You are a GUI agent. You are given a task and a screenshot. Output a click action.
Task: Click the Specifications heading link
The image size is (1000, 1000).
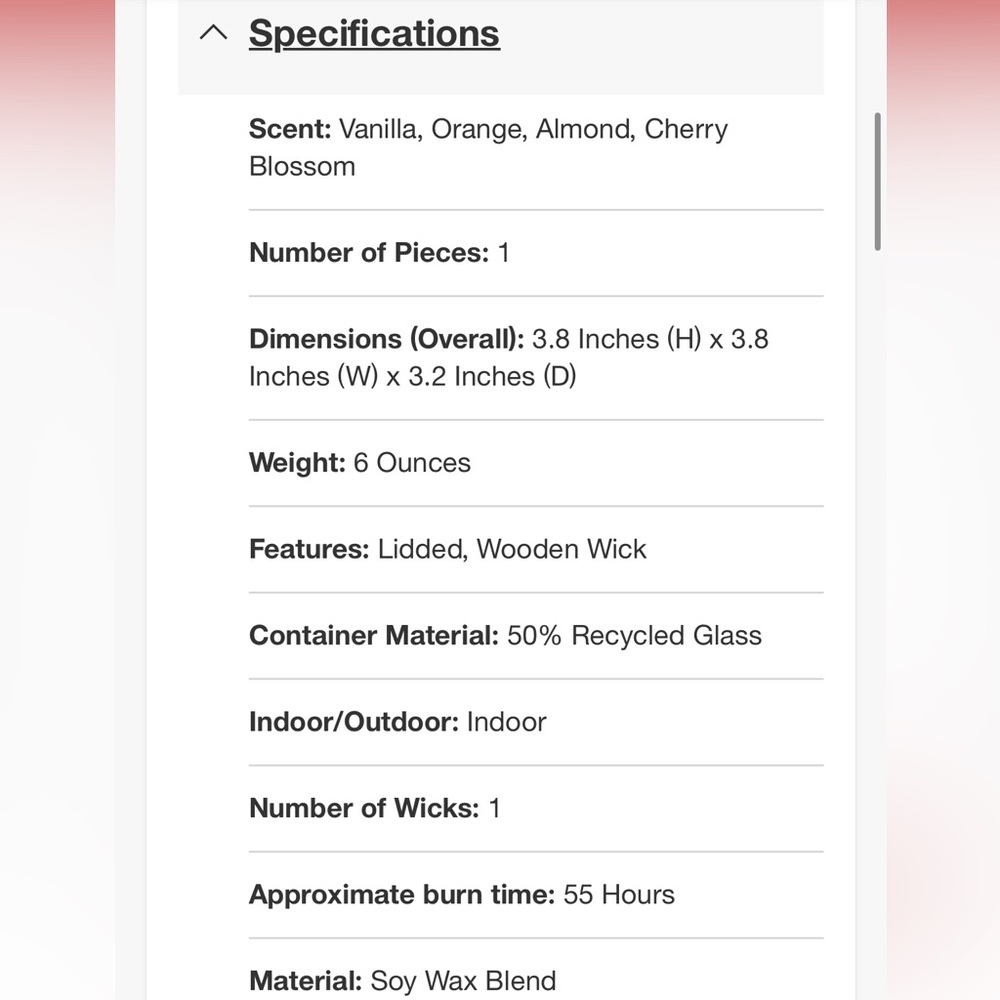[x=374, y=33]
